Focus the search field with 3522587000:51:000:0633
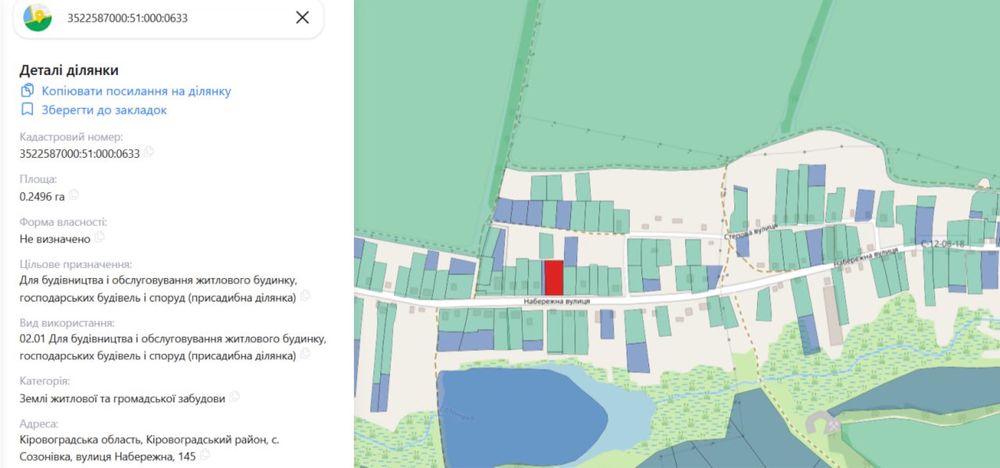Viewport: 1000px width, 468px height. tap(172, 18)
